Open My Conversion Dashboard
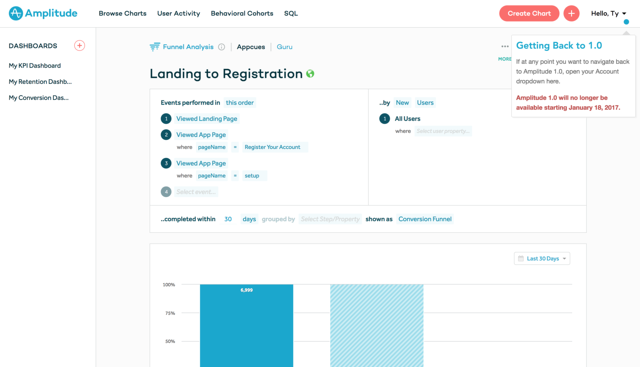640x367 pixels. [x=38, y=98]
